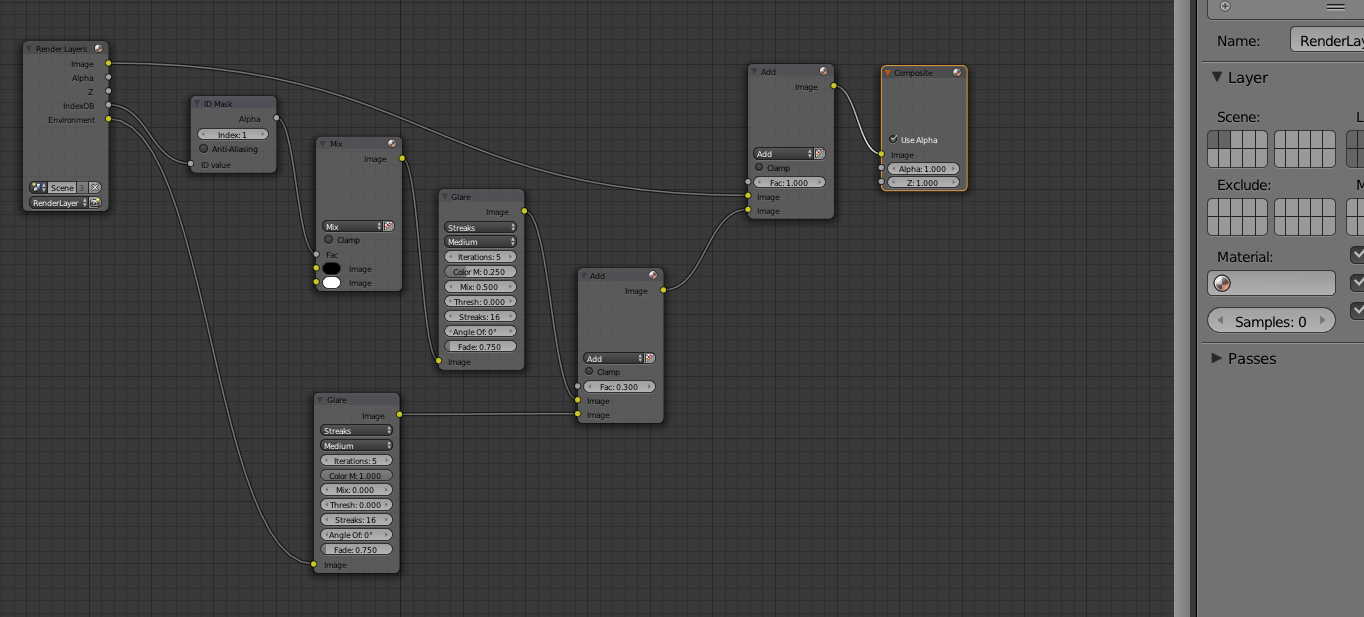This screenshot has height=617, width=1364.
Task: Click second Scene layer grid block
Action: pos(1304,149)
